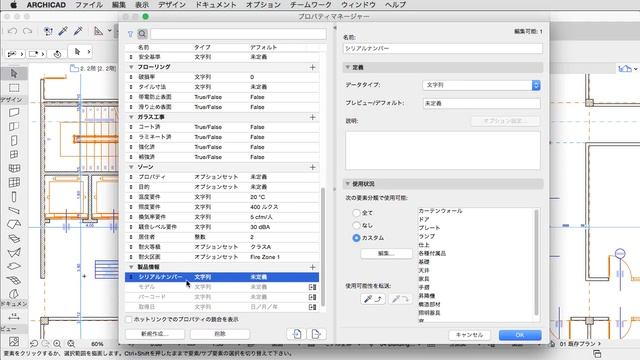Open the ヘルプ menu
The image size is (640, 360).
point(395,5)
